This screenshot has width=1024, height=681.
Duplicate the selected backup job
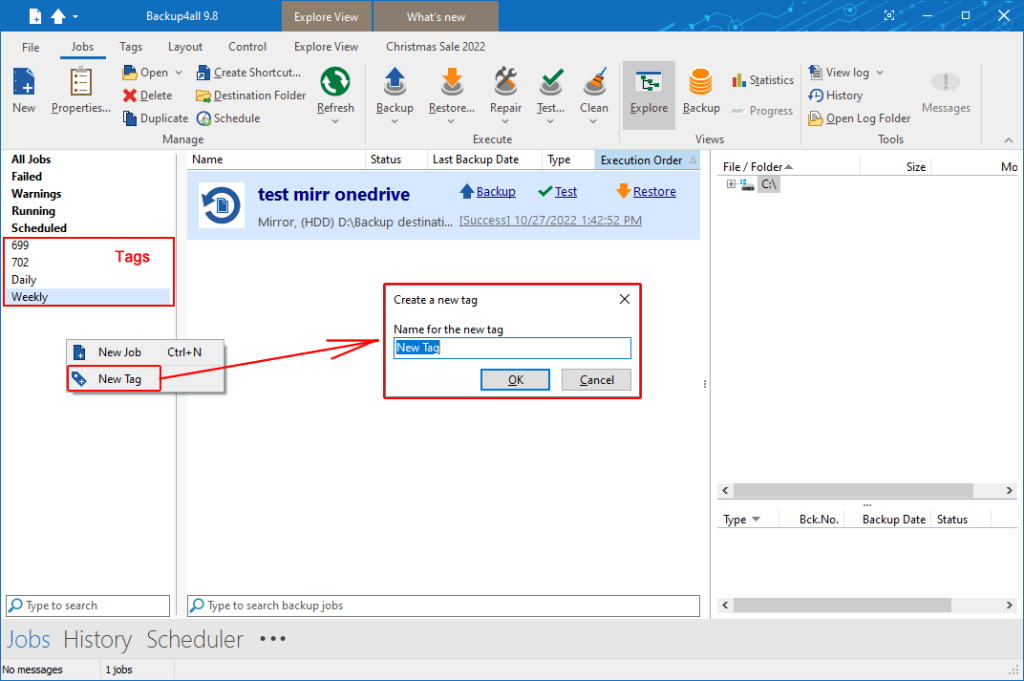(155, 118)
